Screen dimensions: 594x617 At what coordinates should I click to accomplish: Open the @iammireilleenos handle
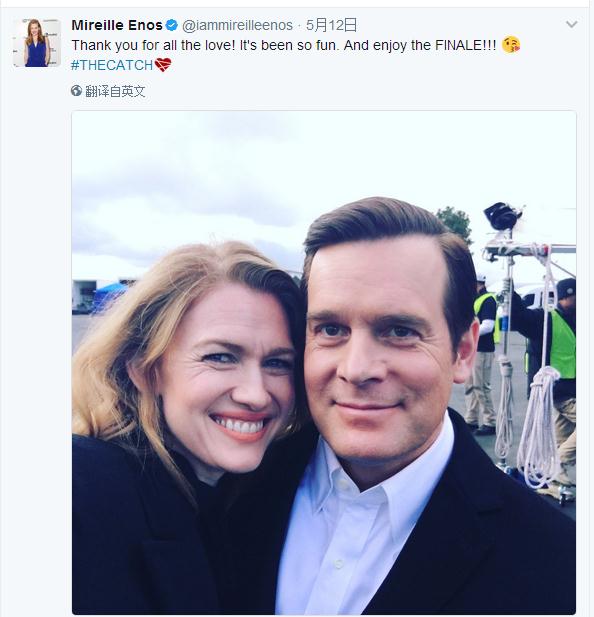[x=237, y=26]
